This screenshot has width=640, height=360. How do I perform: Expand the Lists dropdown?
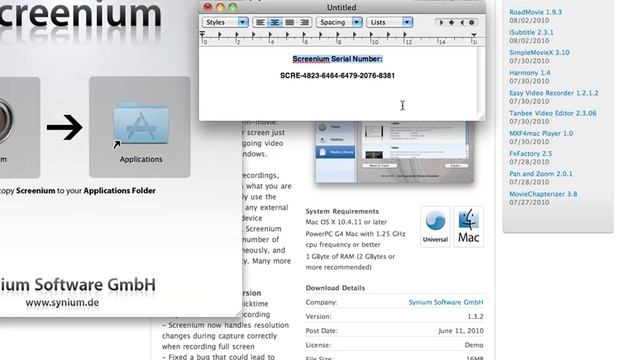point(390,22)
